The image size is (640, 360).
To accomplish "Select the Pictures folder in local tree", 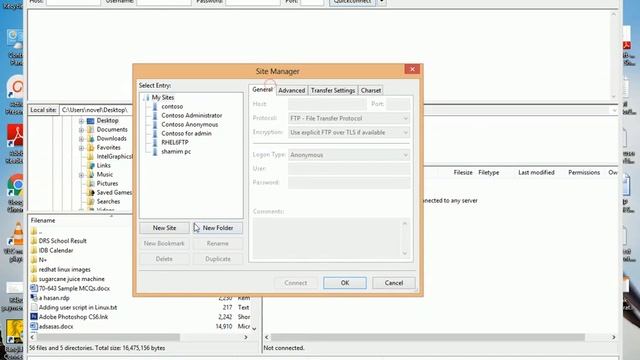I will point(107,184).
